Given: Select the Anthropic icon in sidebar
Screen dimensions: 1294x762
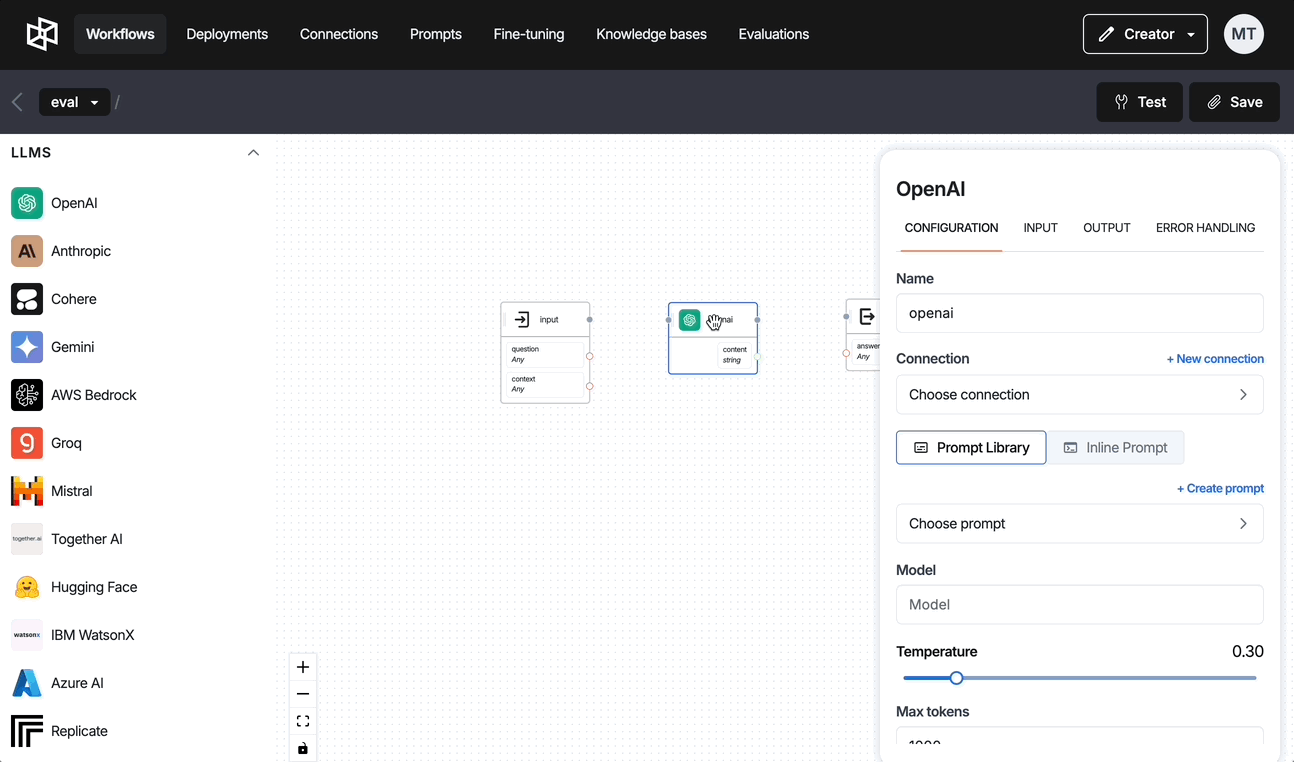Looking at the screenshot, I should point(27,251).
